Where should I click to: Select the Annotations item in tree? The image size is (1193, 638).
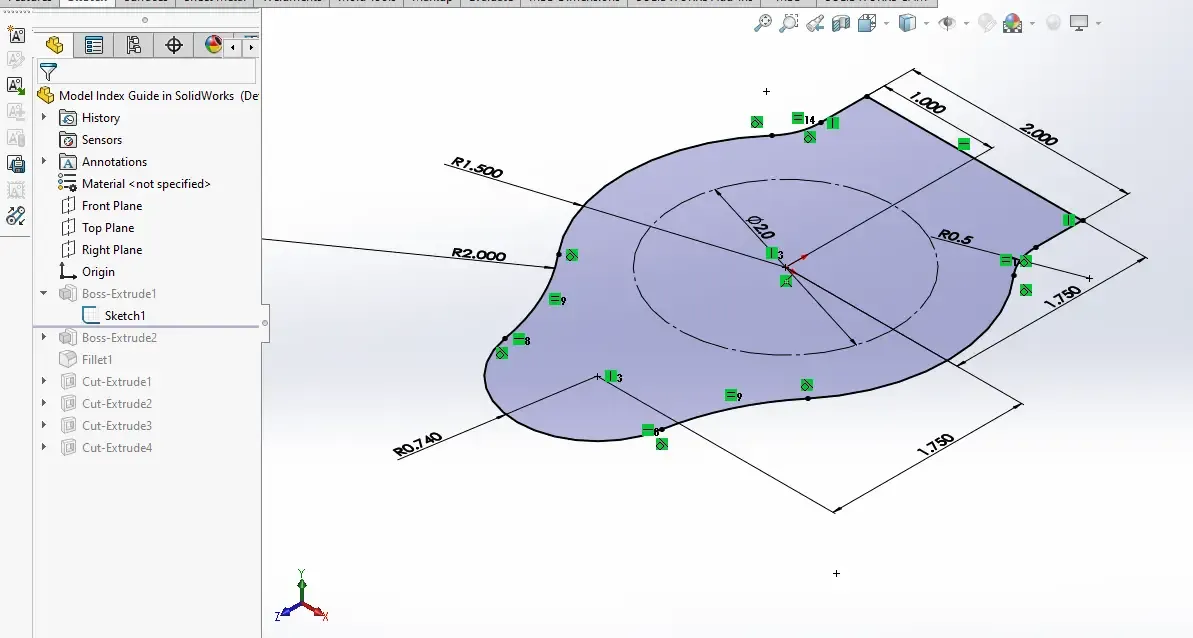click(x=103, y=162)
